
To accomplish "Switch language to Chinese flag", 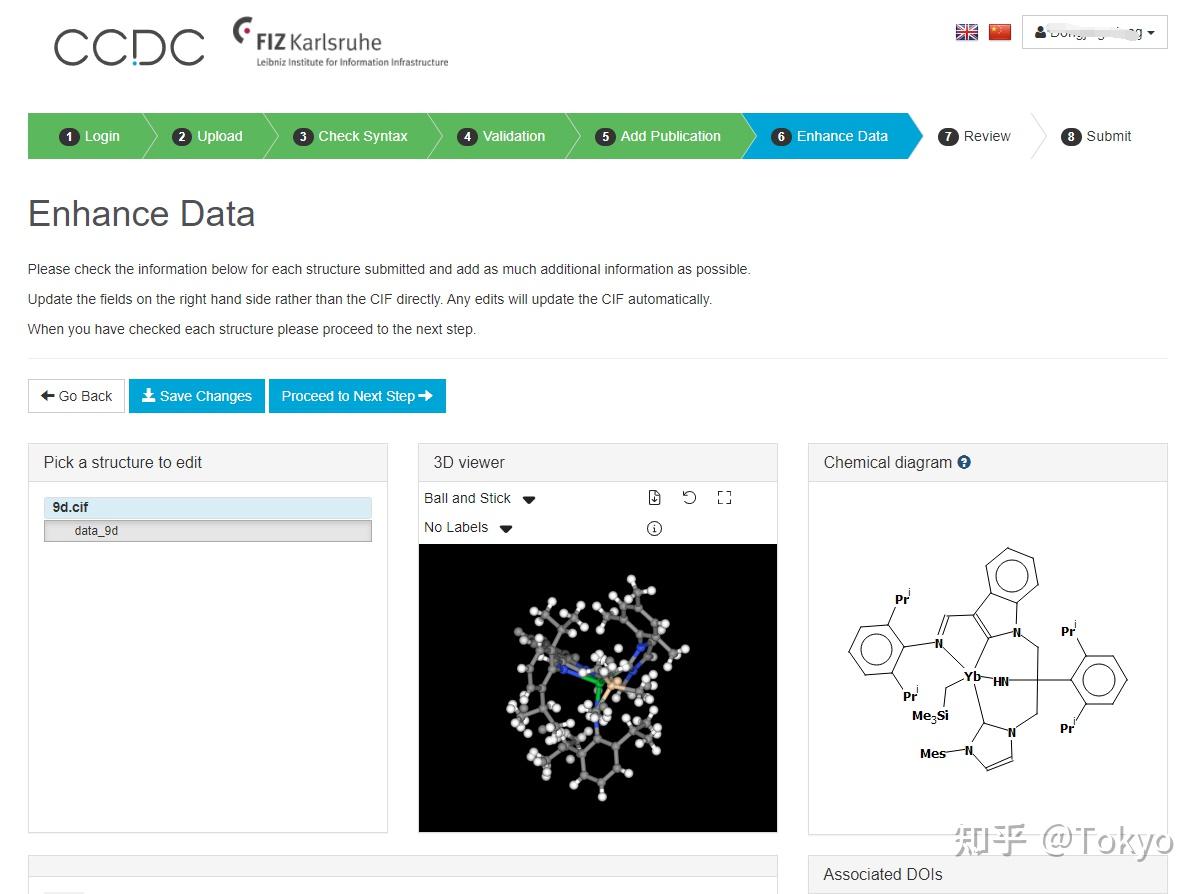I will (x=1000, y=32).
